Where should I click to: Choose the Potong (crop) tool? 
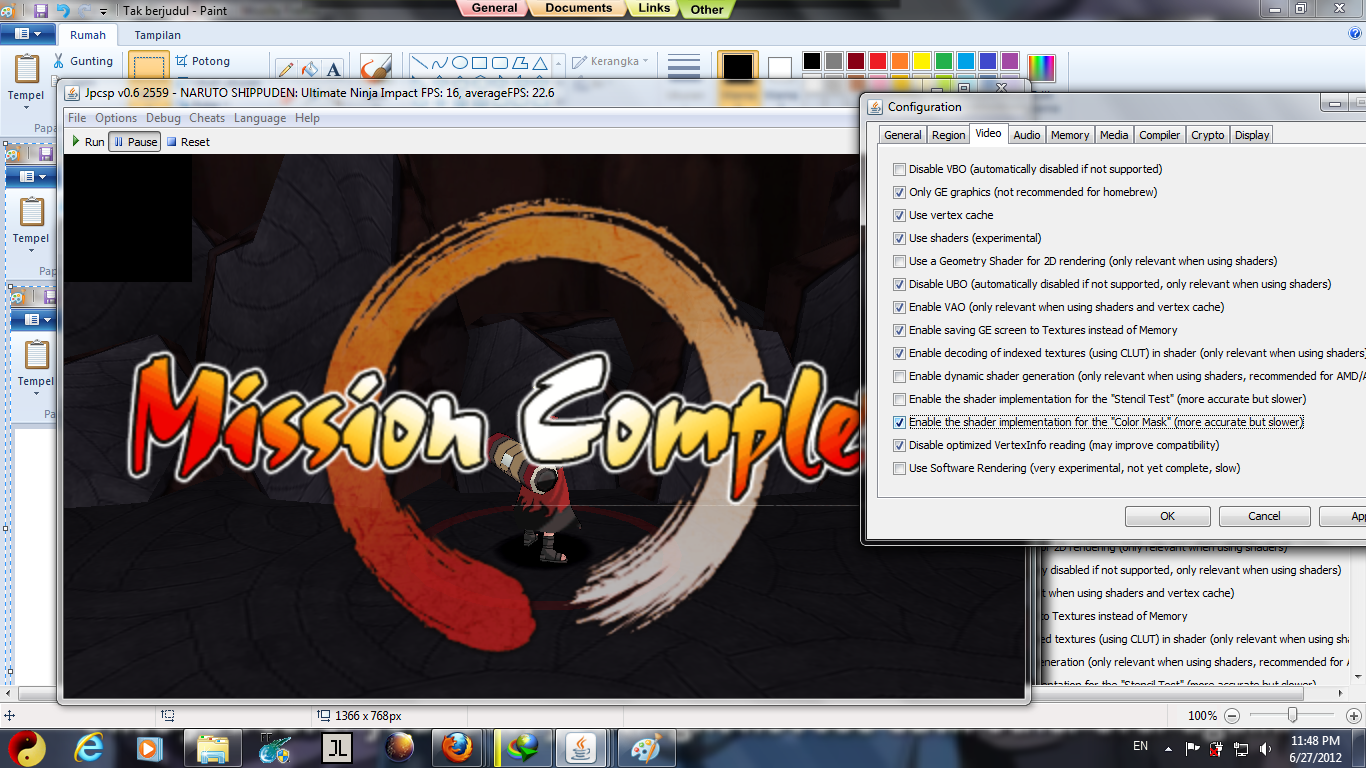[182, 61]
